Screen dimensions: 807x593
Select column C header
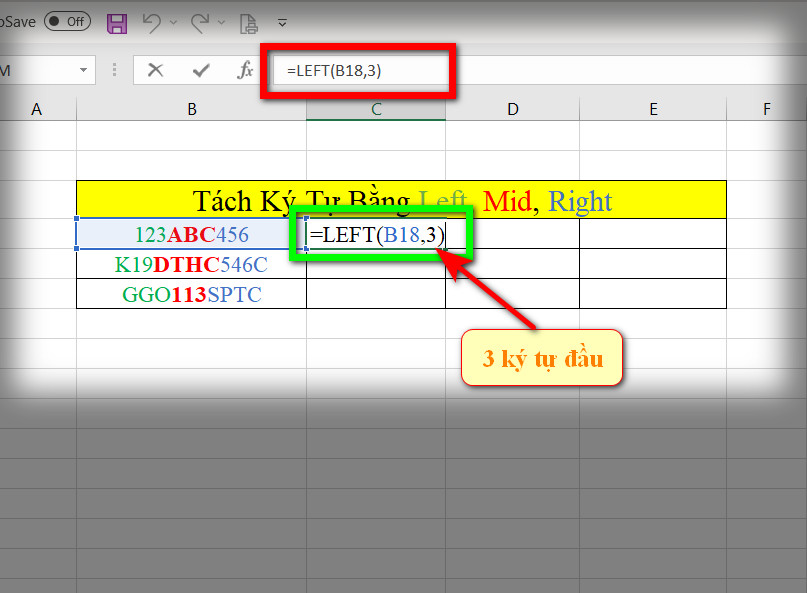point(376,109)
